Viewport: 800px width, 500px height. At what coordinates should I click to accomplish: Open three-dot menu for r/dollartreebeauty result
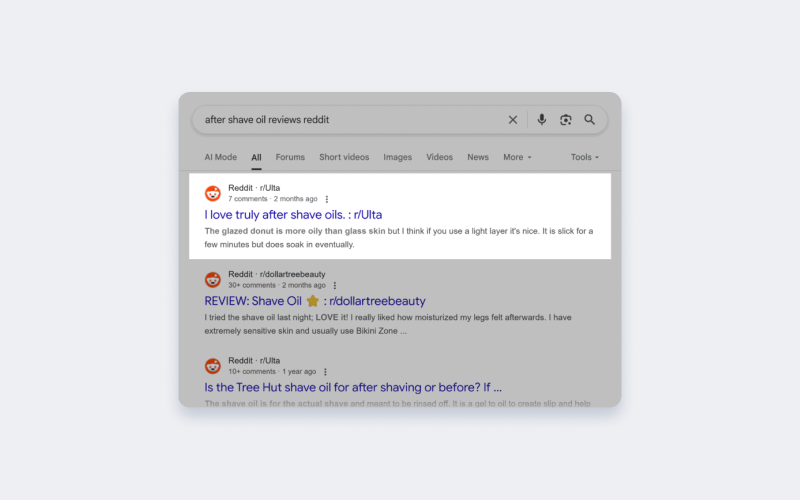pyautogui.click(x=335, y=285)
